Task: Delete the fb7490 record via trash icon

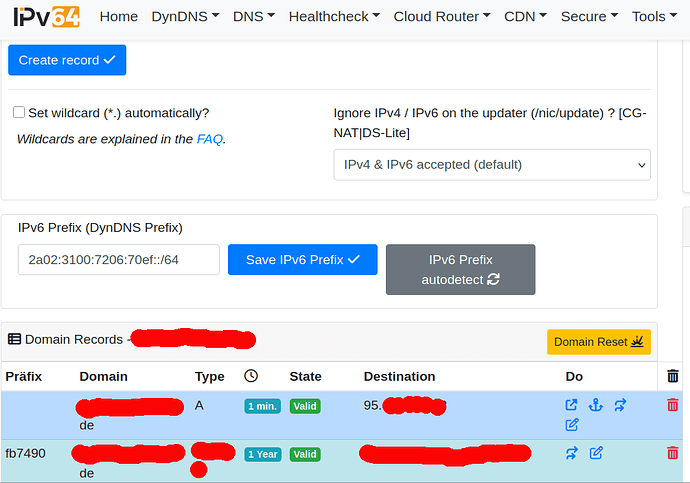Action: pyautogui.click(x=672, y=453)
